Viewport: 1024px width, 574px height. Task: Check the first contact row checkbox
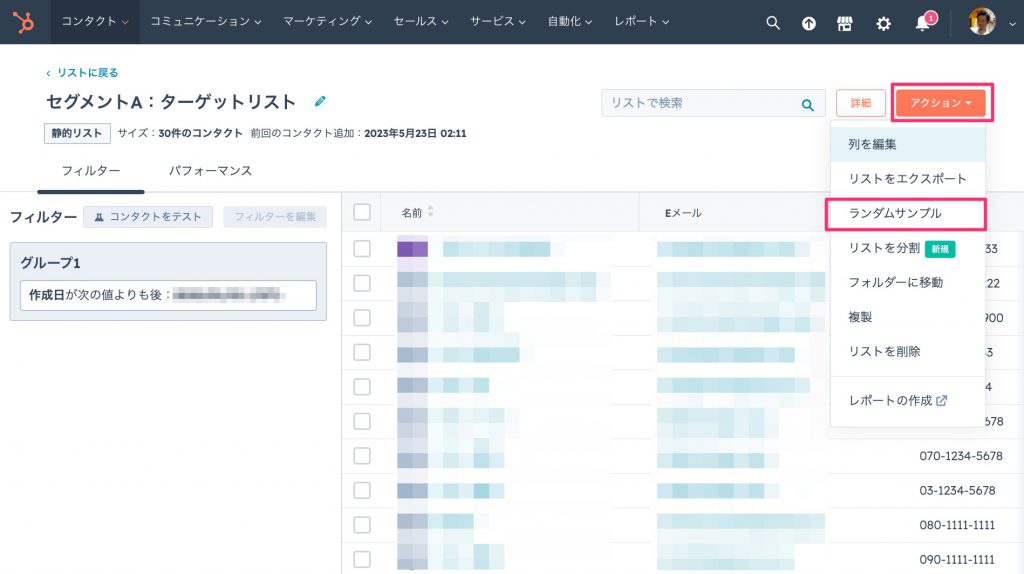pos(362,249)
